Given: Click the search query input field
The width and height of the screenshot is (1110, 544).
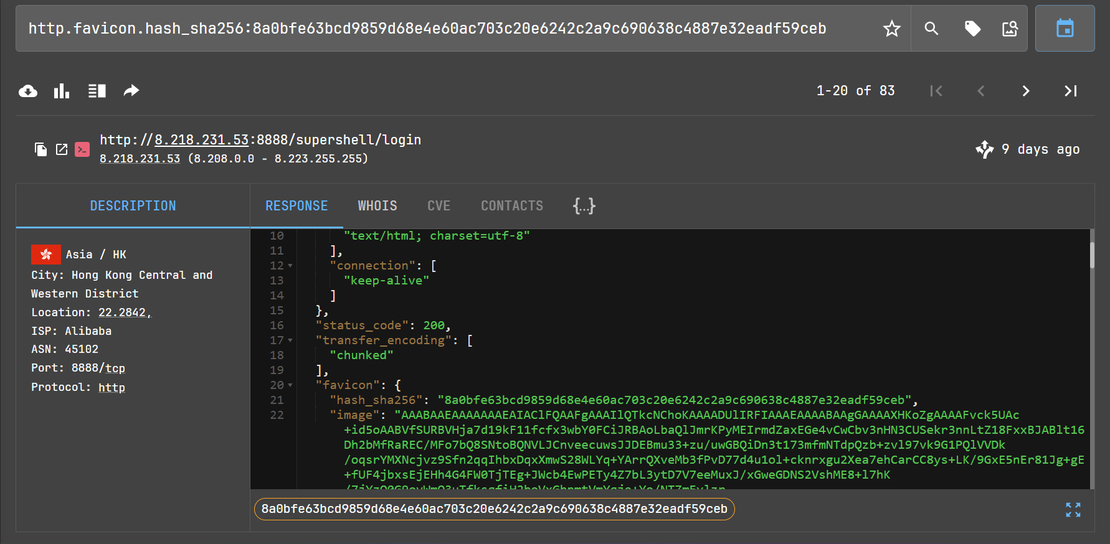Looking at the screenshot, I should pos(440,29).
